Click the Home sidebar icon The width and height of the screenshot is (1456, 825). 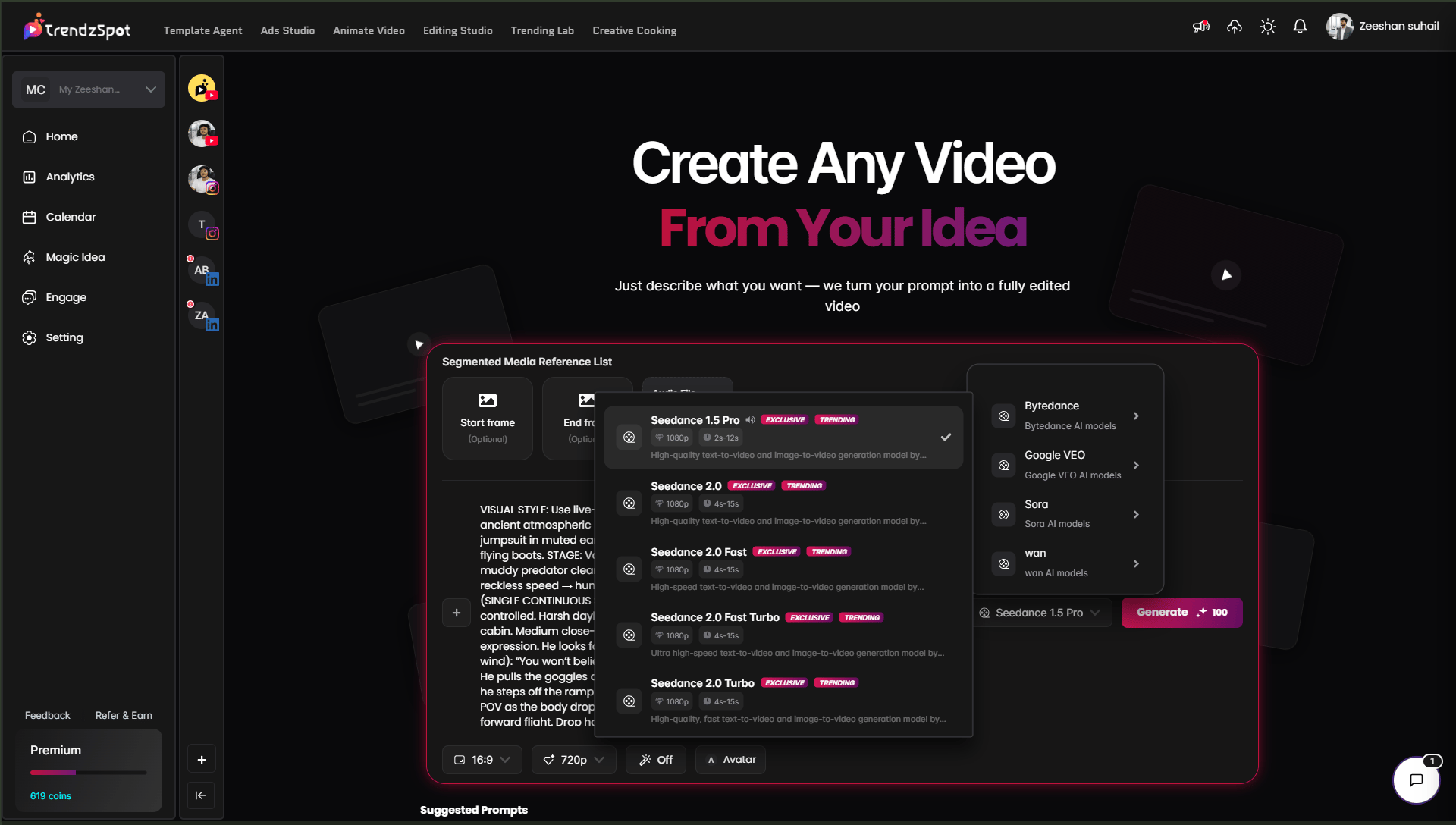point(30,137)
